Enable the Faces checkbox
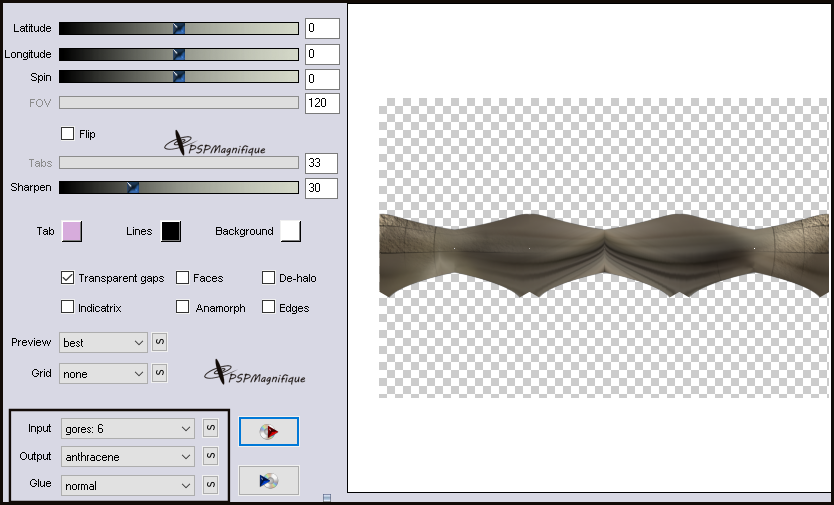The image size is (834, 505). 182,278
